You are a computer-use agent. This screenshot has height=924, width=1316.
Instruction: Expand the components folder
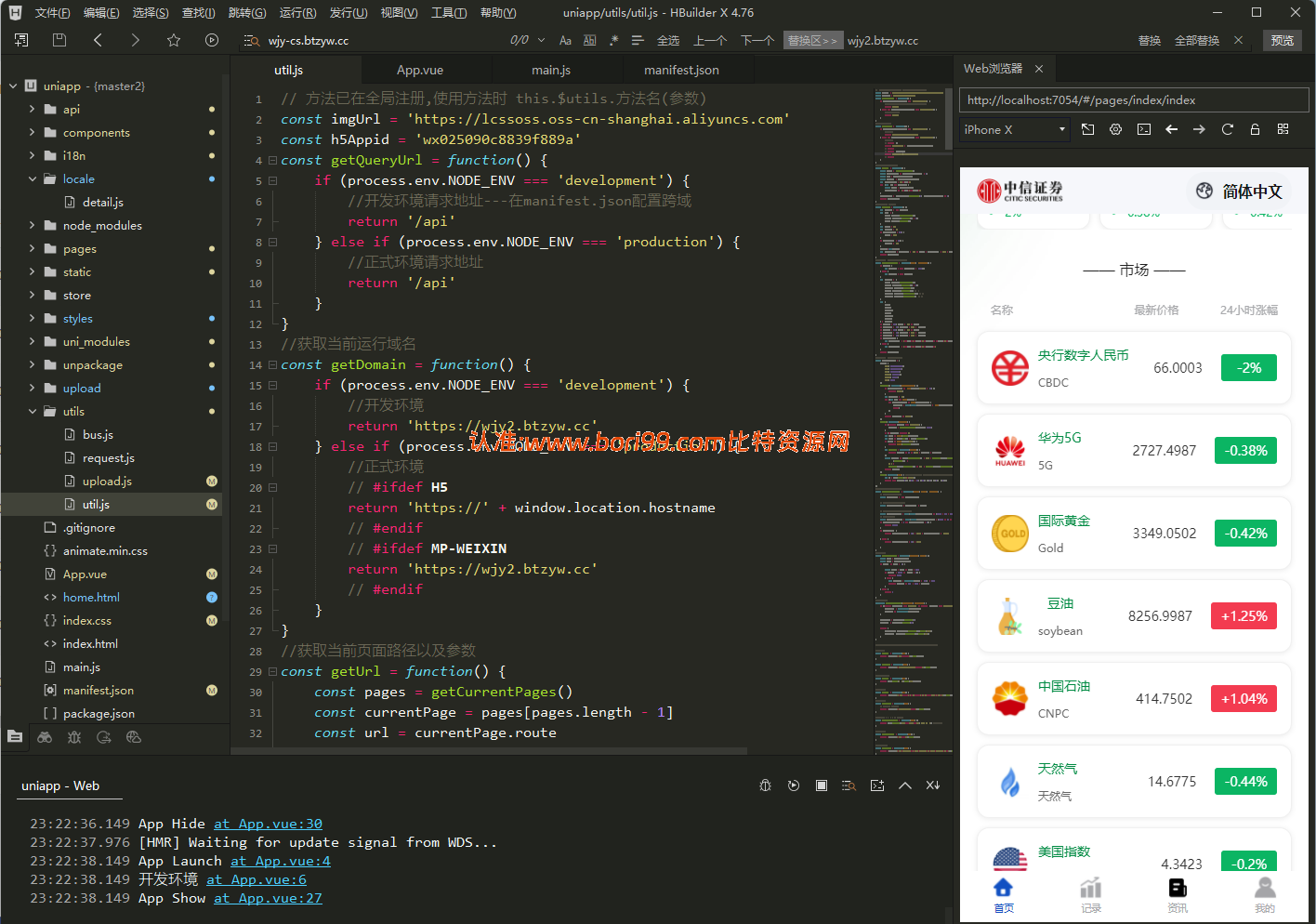[32, 132]
